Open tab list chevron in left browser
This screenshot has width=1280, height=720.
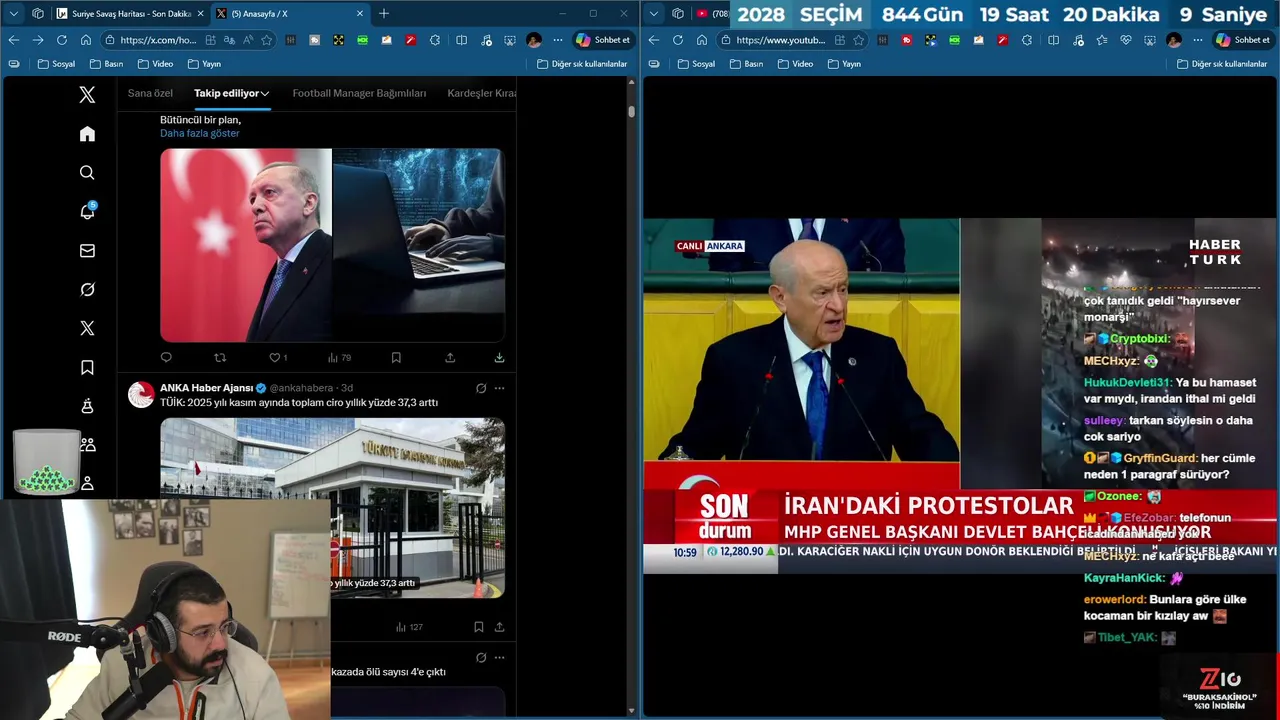pos(14,13)
